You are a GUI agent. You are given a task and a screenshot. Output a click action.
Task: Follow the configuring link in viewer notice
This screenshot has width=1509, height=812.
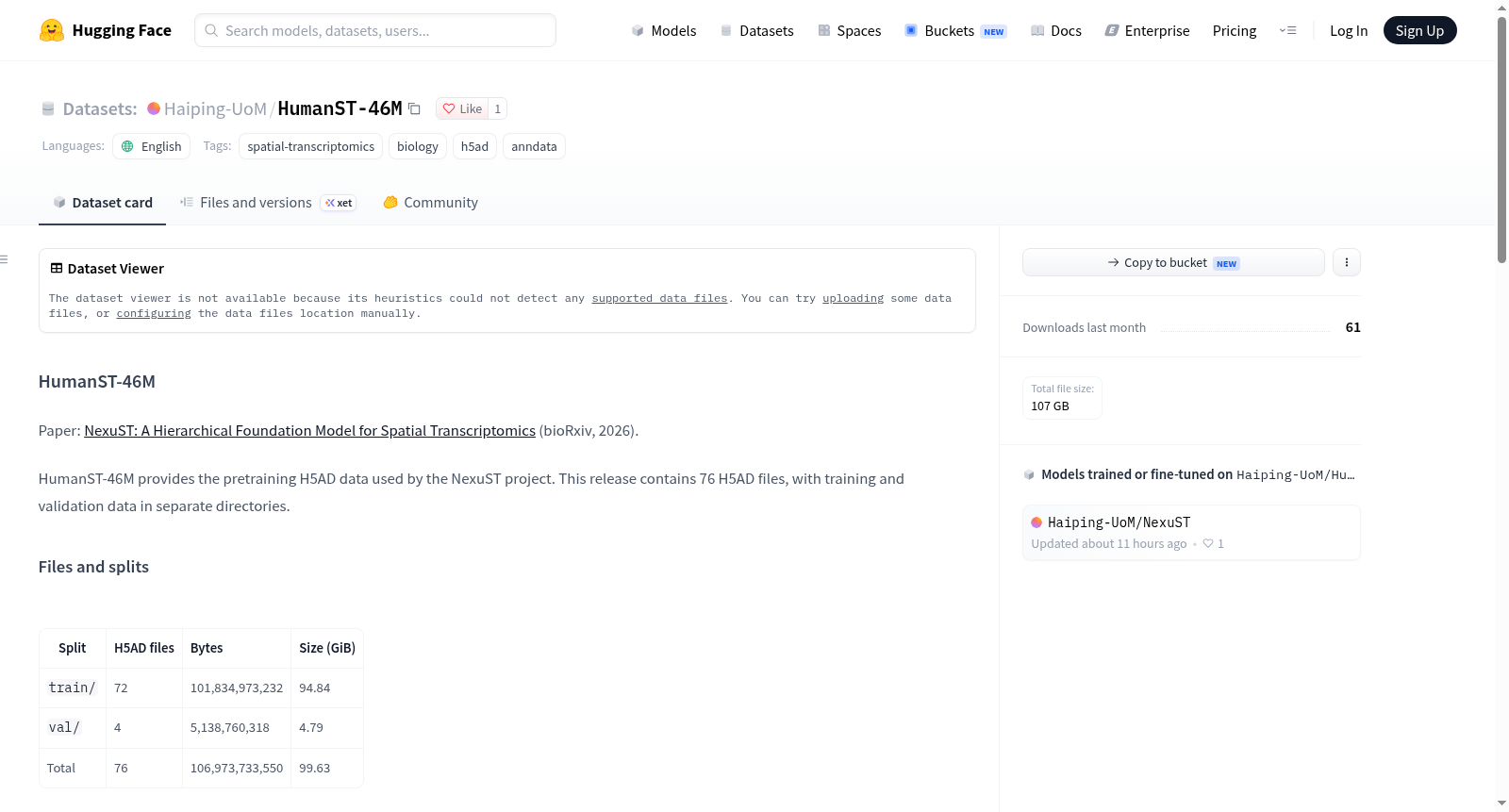click(x=154, y=313)
